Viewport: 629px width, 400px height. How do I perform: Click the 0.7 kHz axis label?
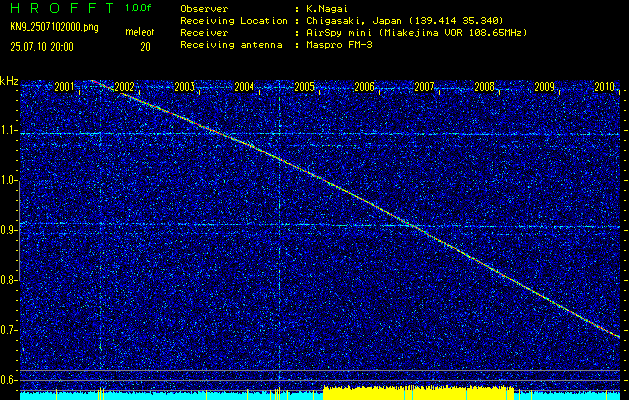click(8, 330)
